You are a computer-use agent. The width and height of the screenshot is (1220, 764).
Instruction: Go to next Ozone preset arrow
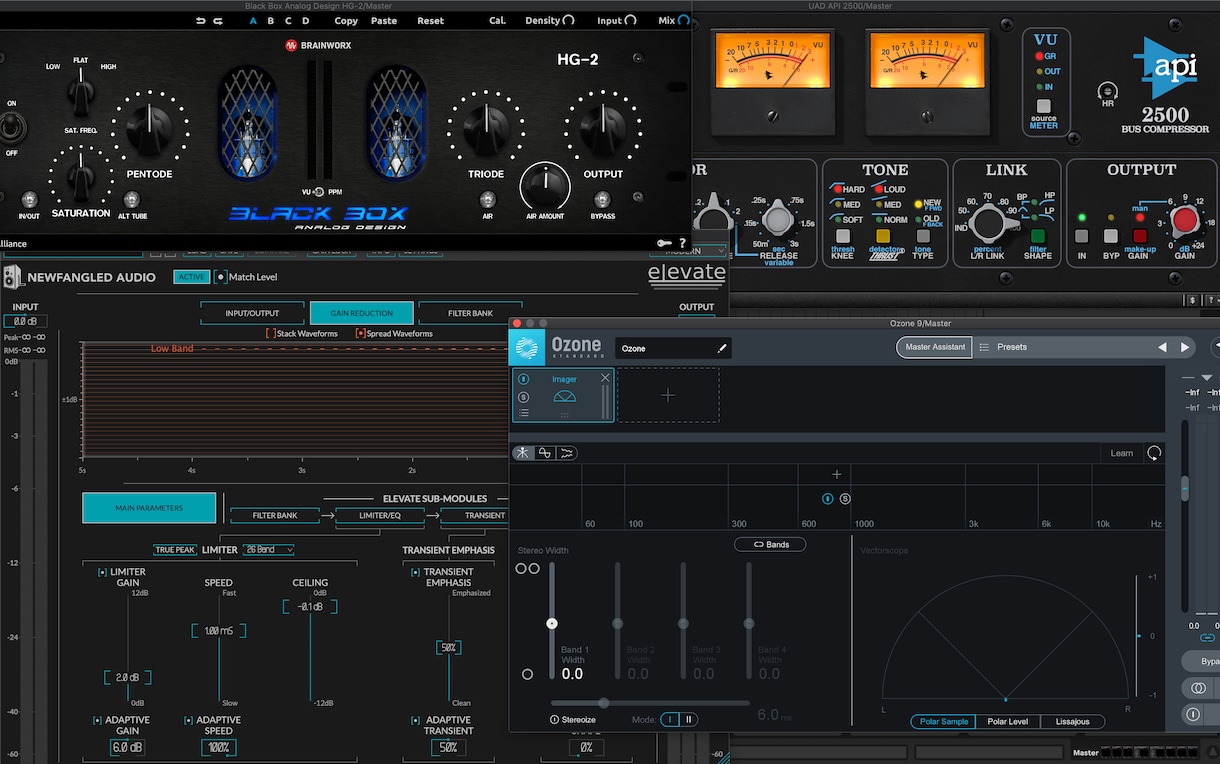coord(1185,347)
